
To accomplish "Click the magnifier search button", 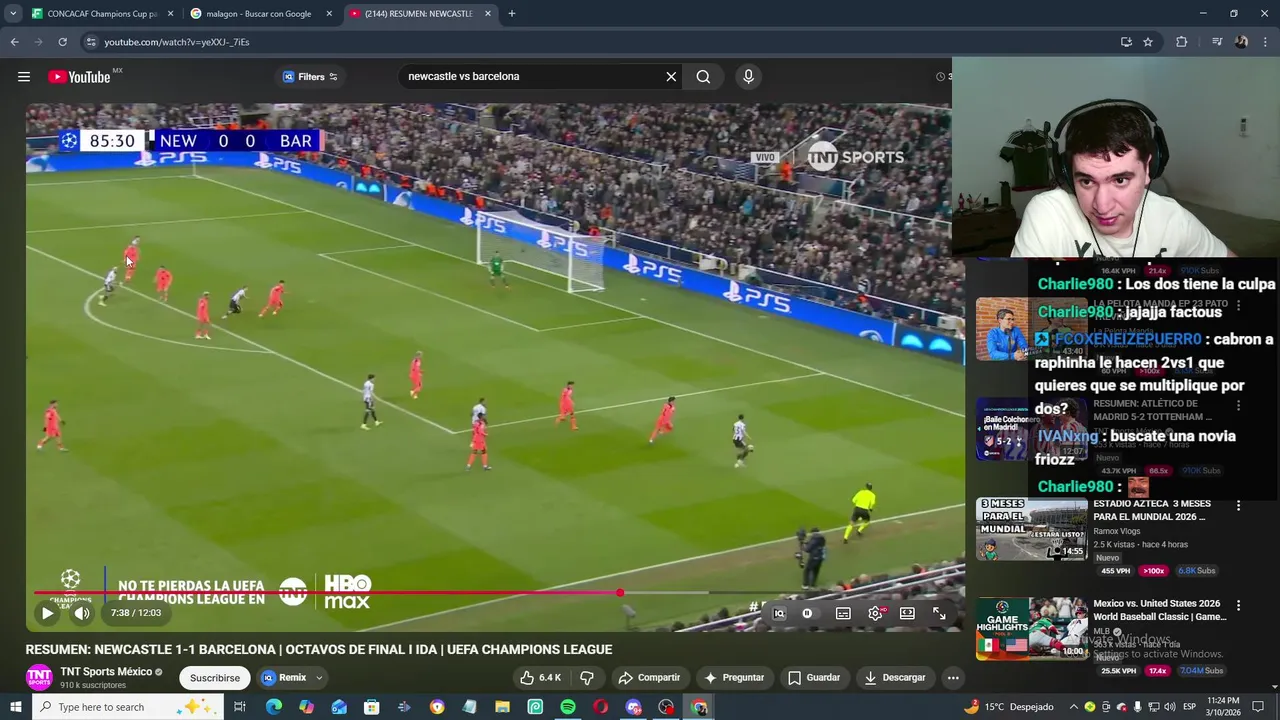I will pyautogui.click(x=703, y=76).
